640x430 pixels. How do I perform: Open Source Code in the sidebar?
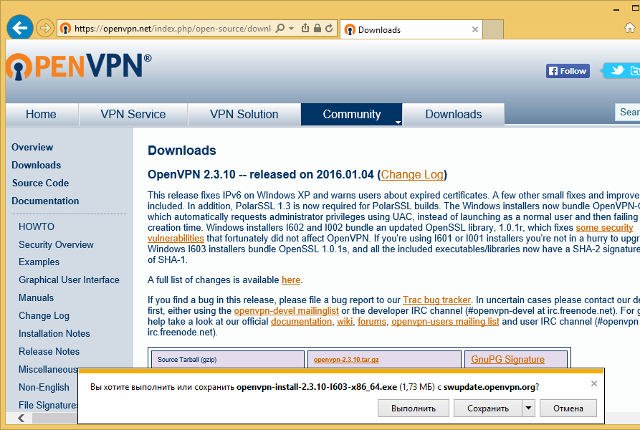40,183
